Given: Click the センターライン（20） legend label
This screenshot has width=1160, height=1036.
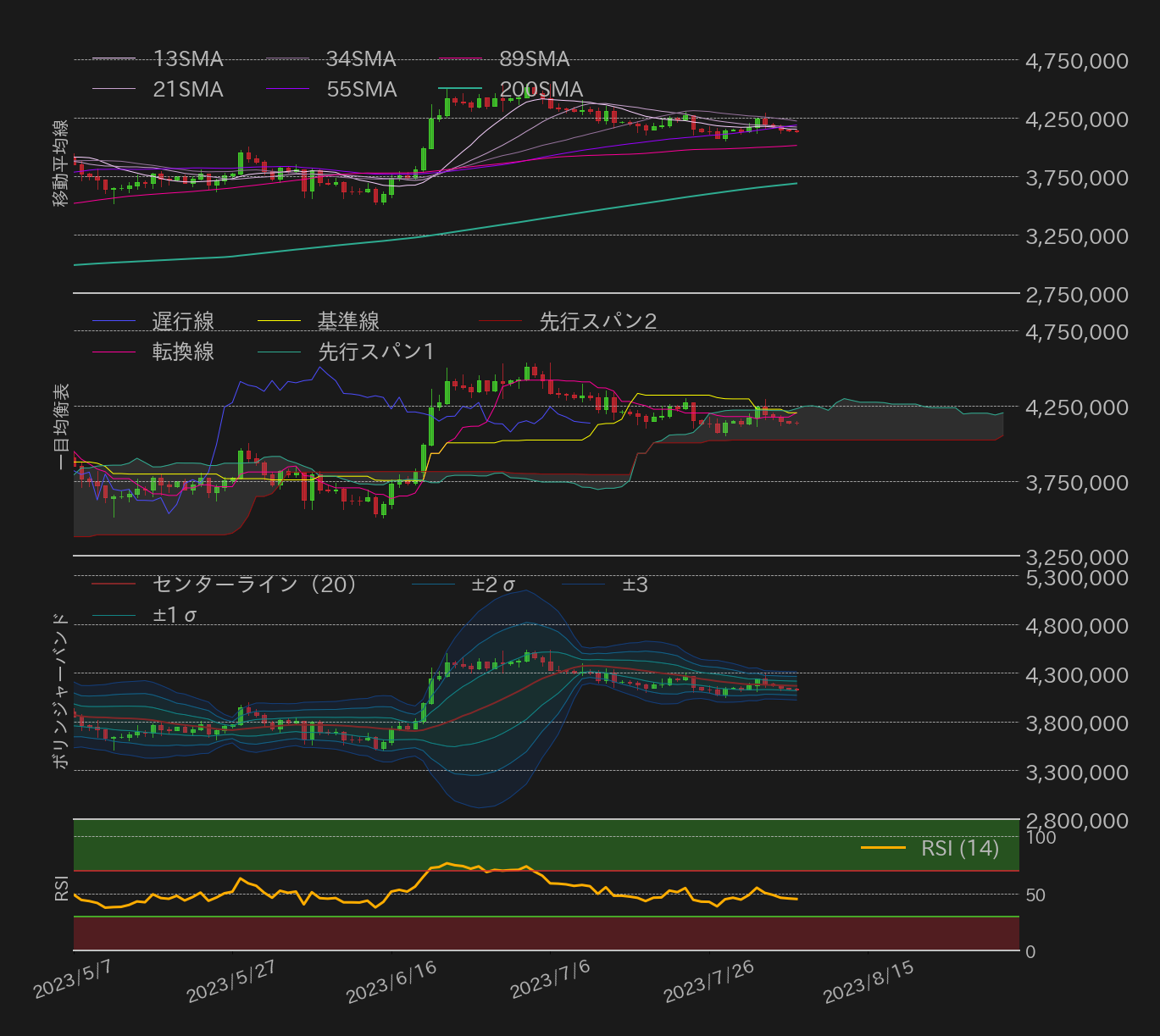Looking at the screenshot, I should pyautogui.click(x=255, y=584).
